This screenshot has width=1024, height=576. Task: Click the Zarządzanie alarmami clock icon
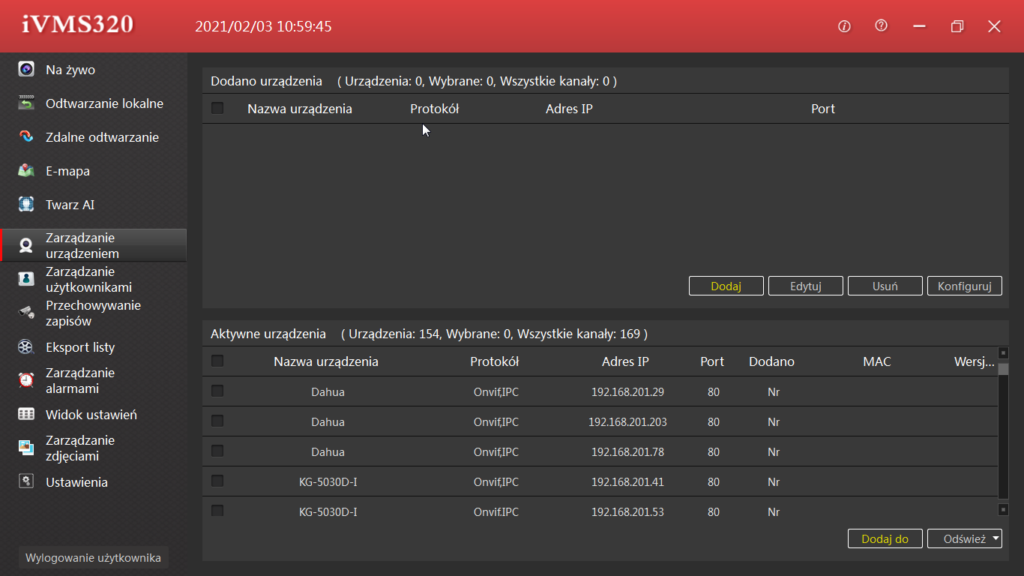26,381
